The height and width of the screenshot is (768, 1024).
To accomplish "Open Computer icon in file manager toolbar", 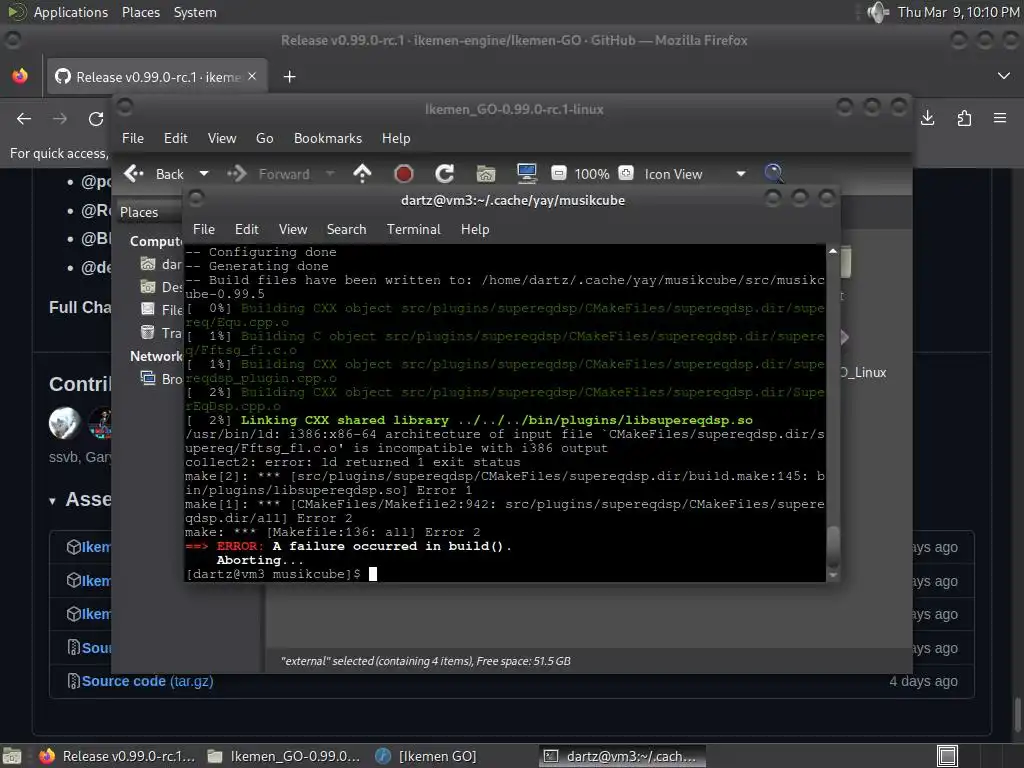I will (x=526, y=173).
